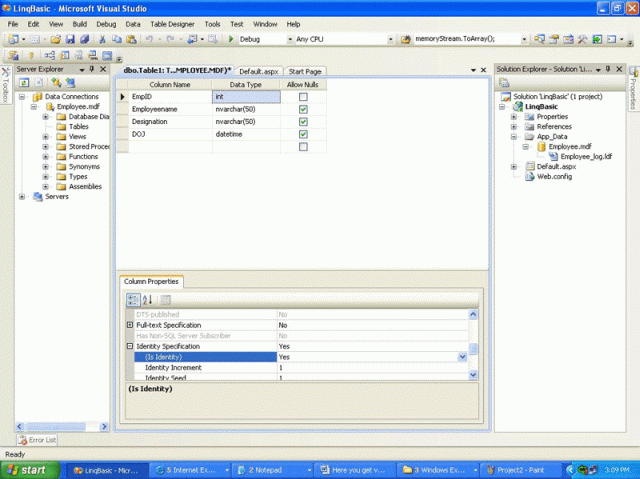Uncheck Allow Nulls for DOJ column
Image resolution: width=640 pixels, height=479 pixels.
pos(303,134)
